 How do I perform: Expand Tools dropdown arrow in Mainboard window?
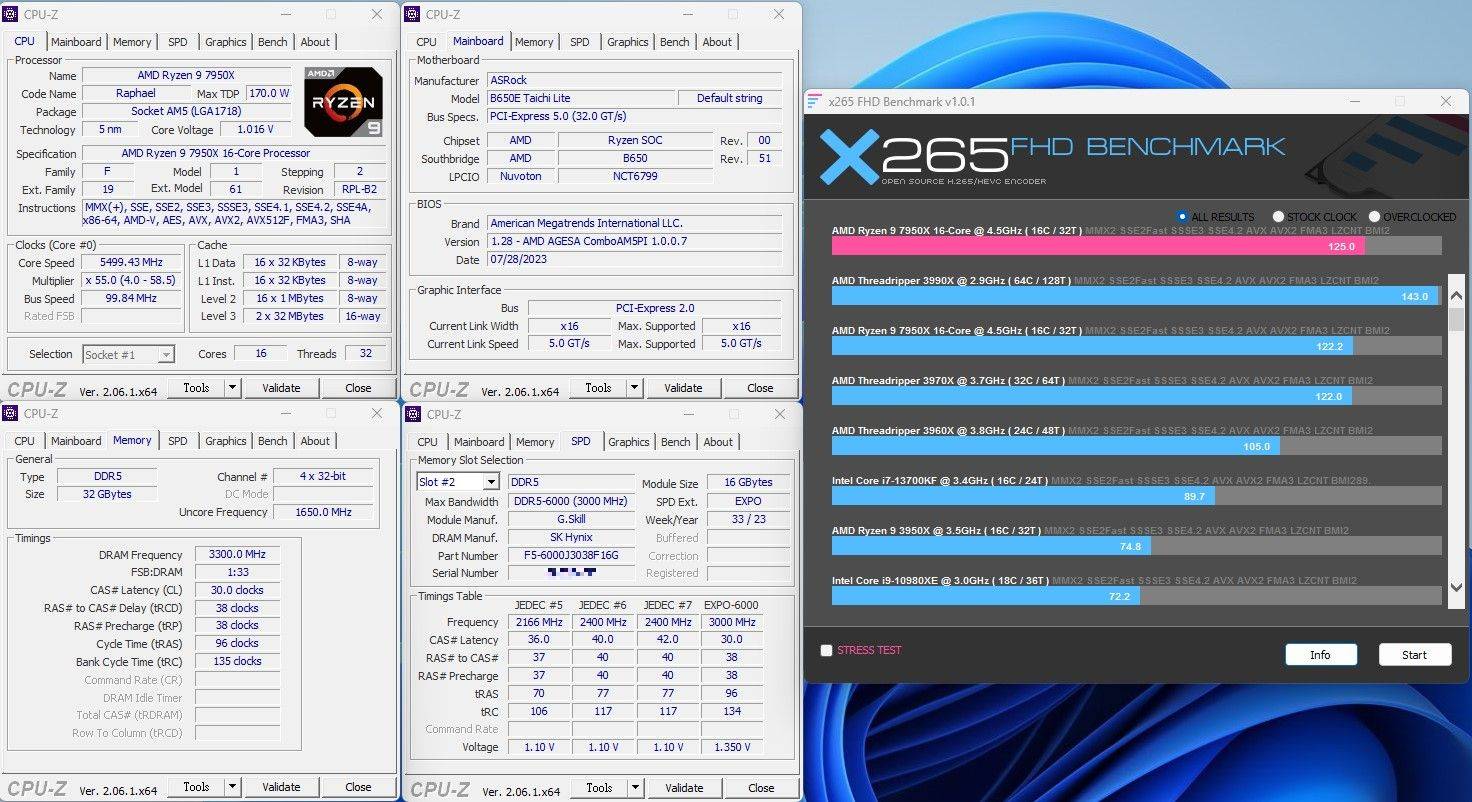[x=634, y=388]
